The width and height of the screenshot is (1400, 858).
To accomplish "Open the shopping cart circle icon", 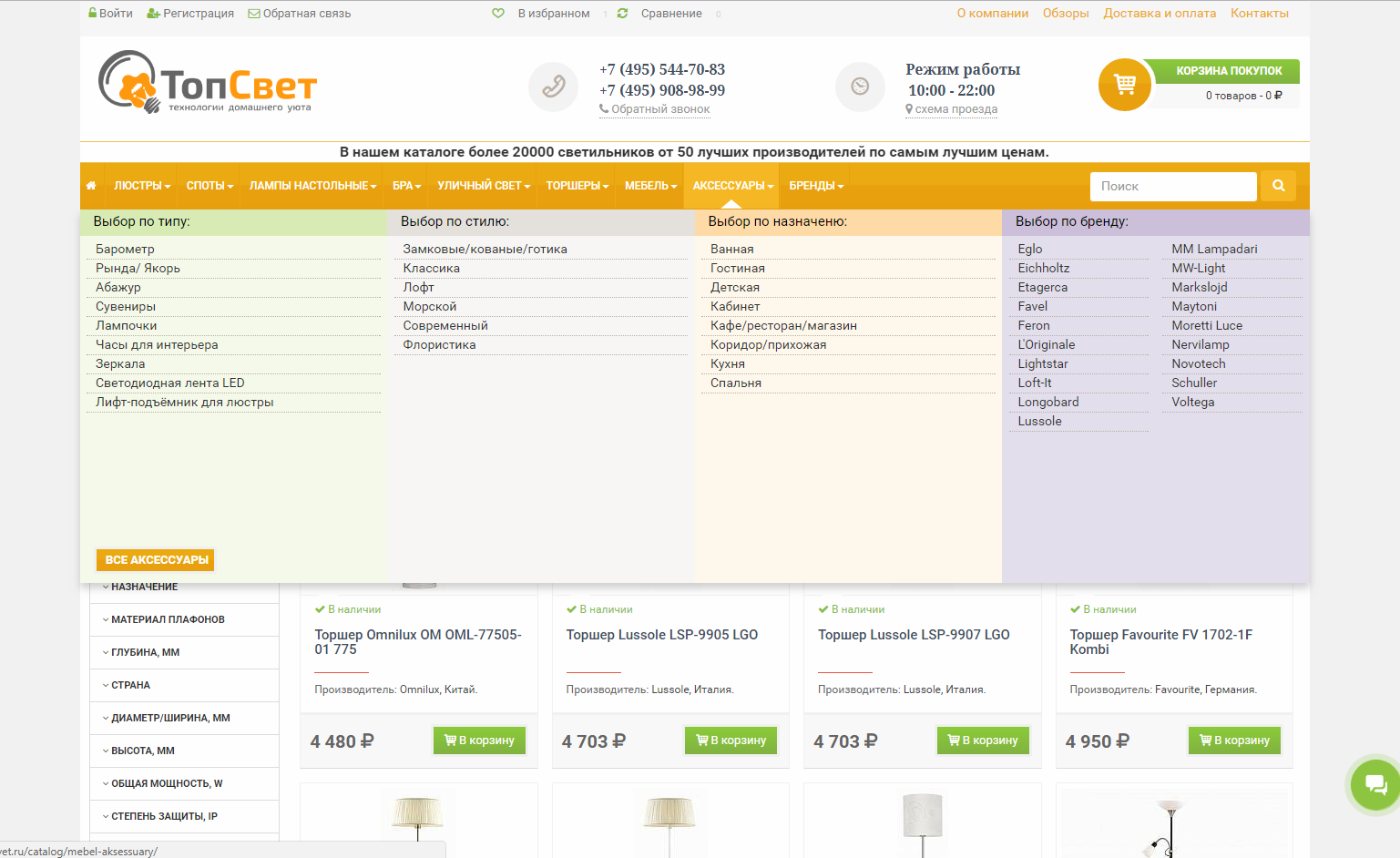I will point(1125,85).
